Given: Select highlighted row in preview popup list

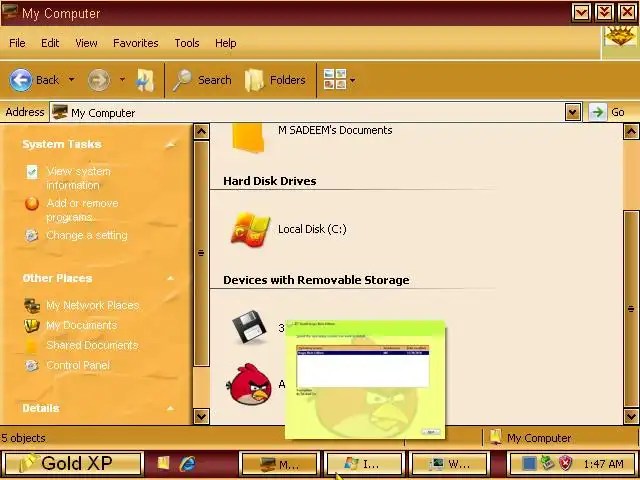Looking at the screenshot, I should (362, 353).
